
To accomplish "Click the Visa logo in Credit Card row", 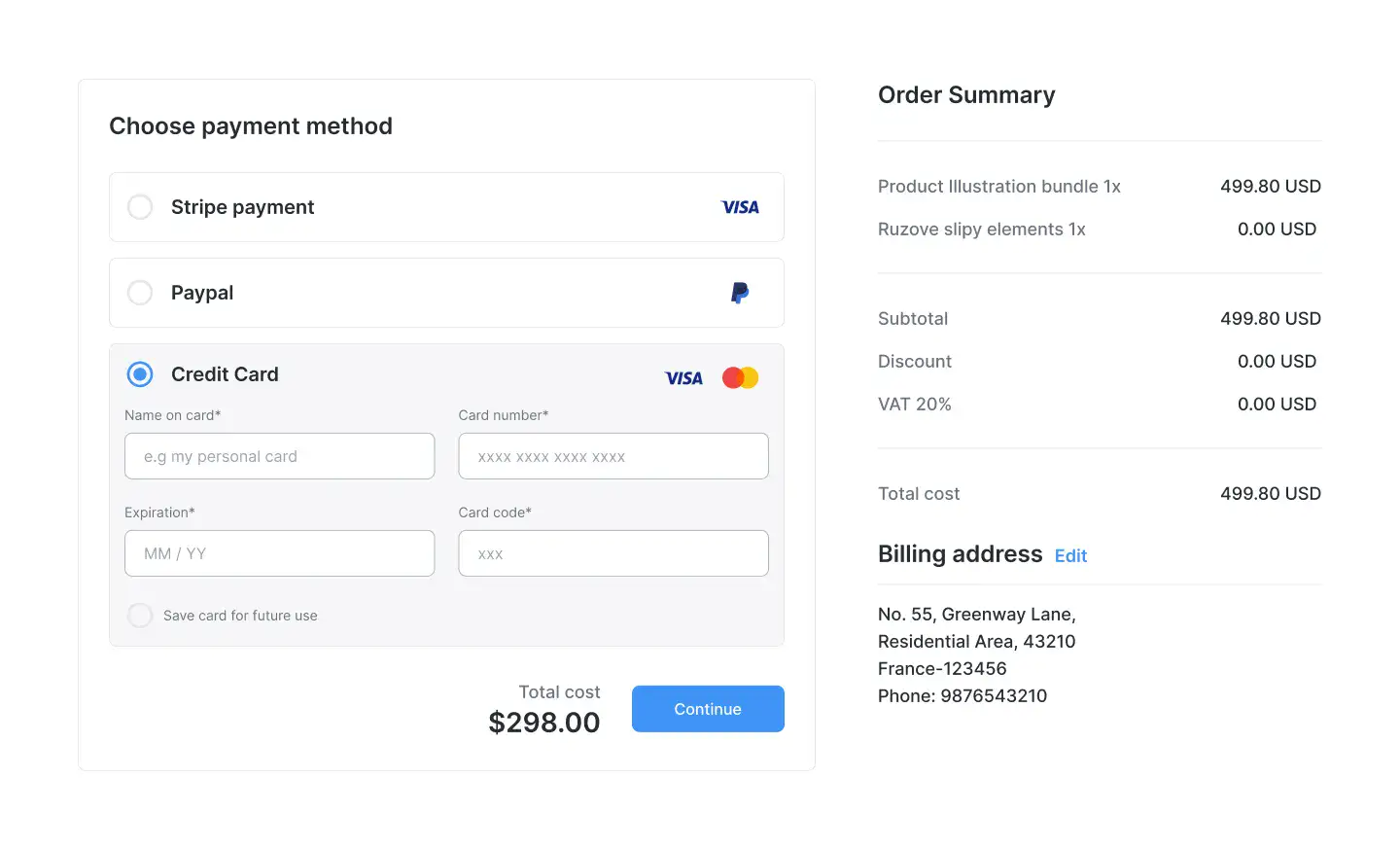I will point(683,378).
